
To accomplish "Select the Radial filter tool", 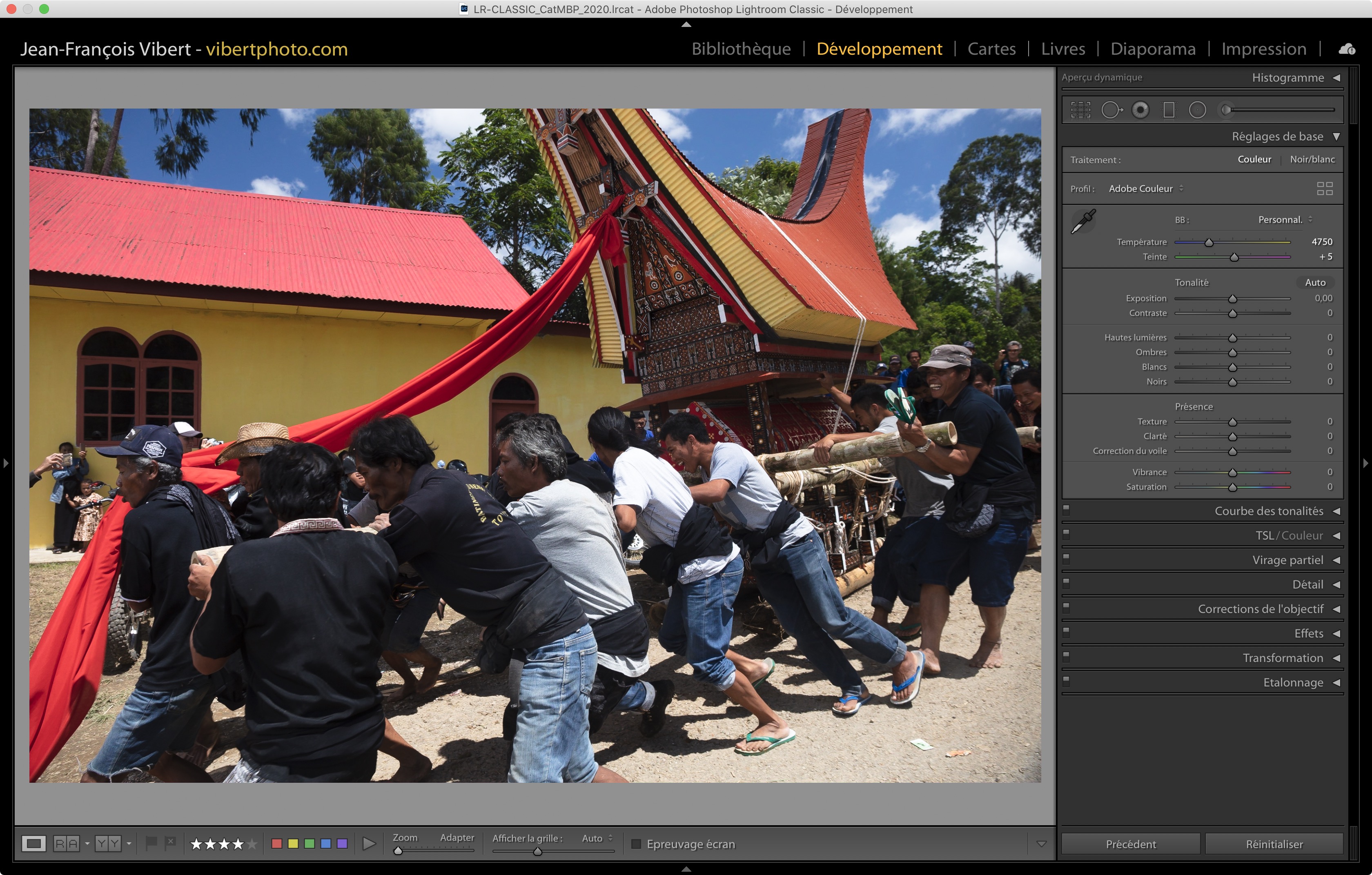I will tap(1197, 110).
